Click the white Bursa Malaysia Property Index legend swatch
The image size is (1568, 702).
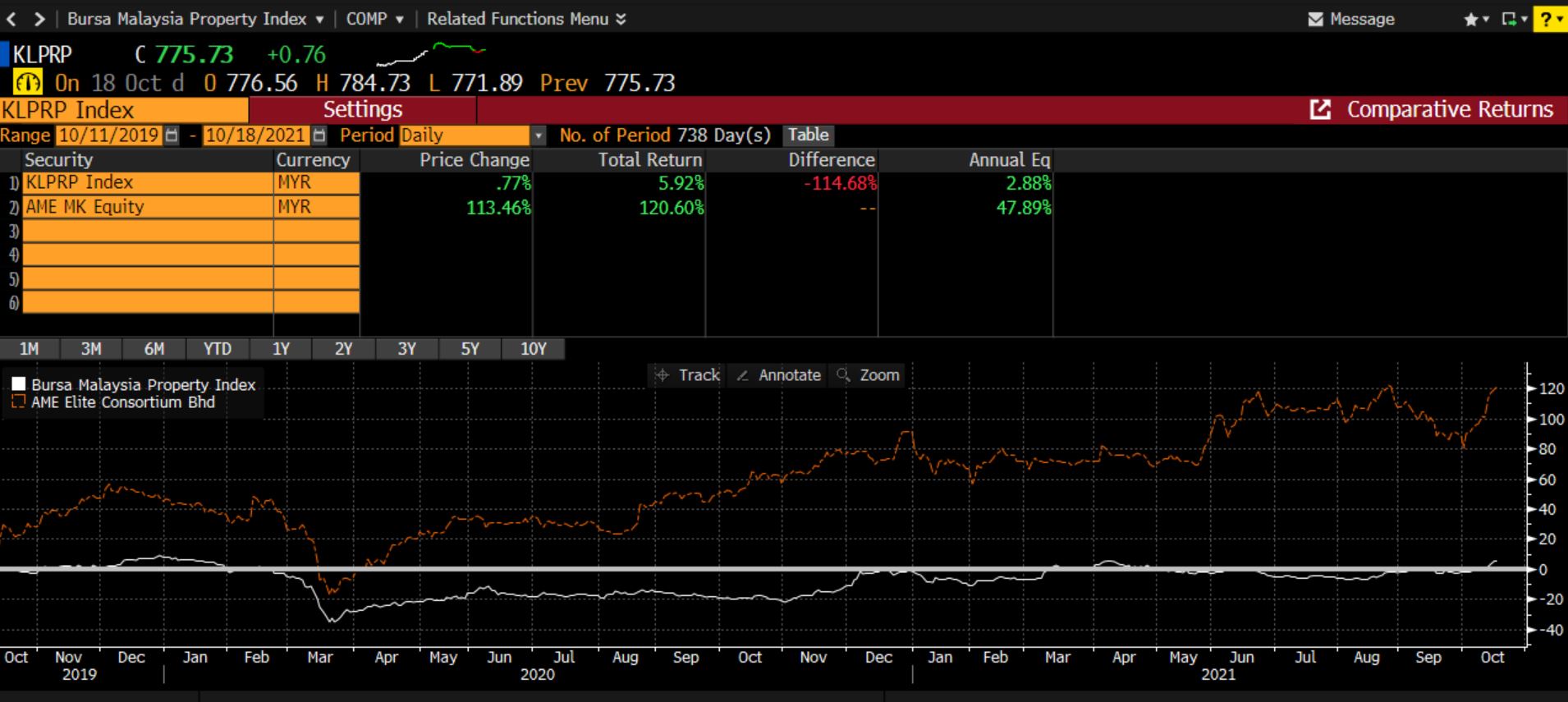(x=18, y=384)
